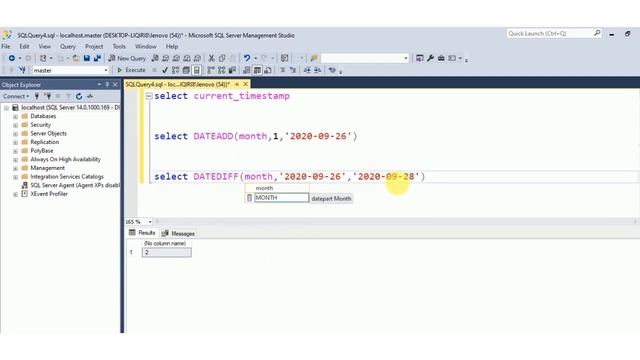Open the Edit menu
The width and height of the screenshot is (640, 360).
[24, 47]
